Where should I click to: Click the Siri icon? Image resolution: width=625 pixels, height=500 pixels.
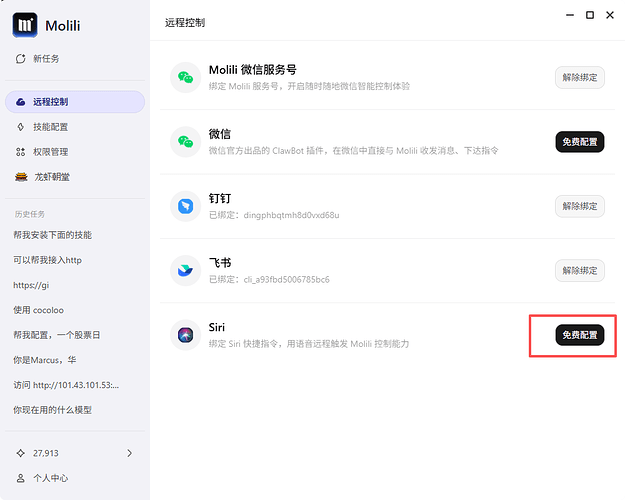185,335
